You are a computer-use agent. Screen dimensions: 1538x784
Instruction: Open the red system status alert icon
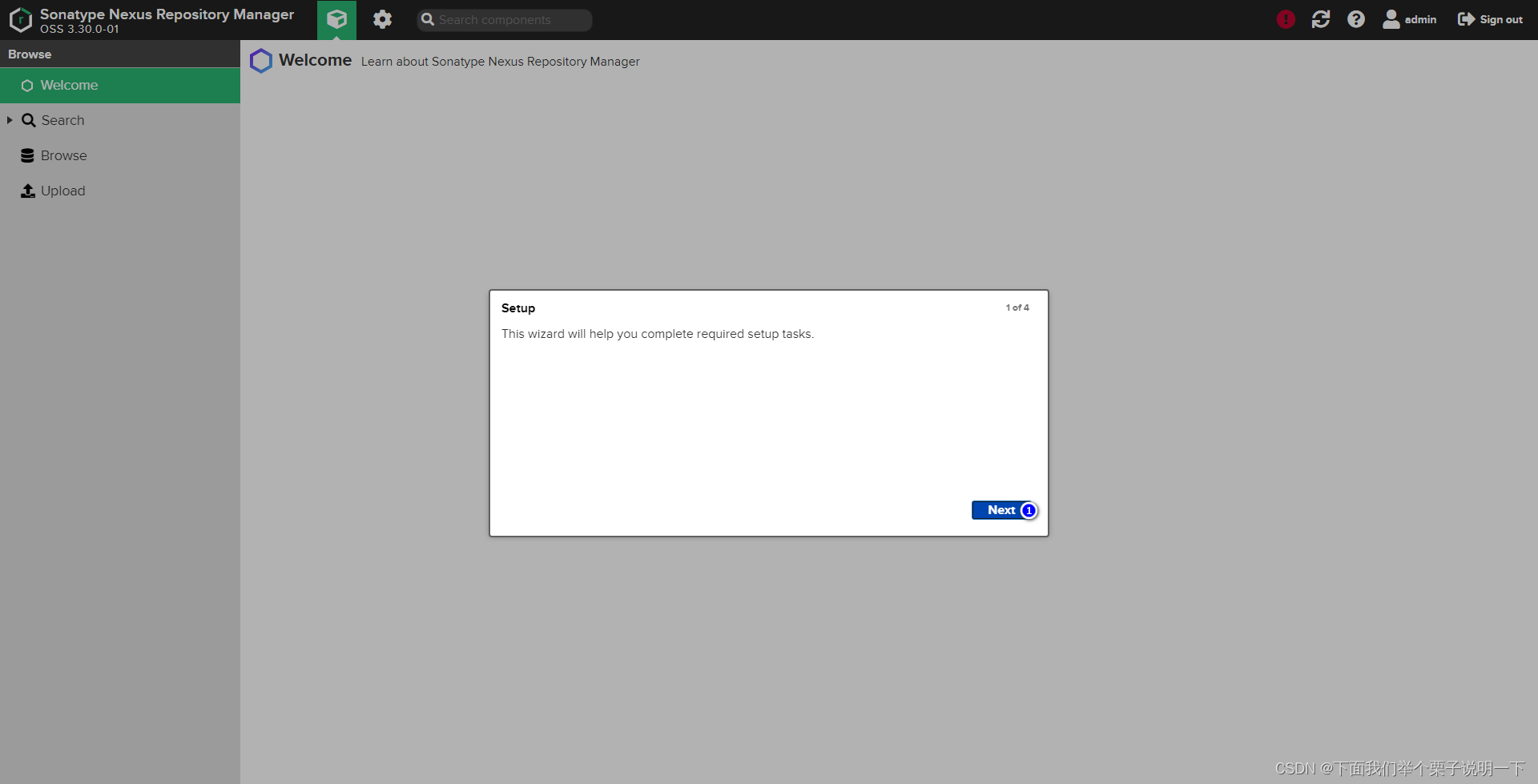click(1286, 19)
